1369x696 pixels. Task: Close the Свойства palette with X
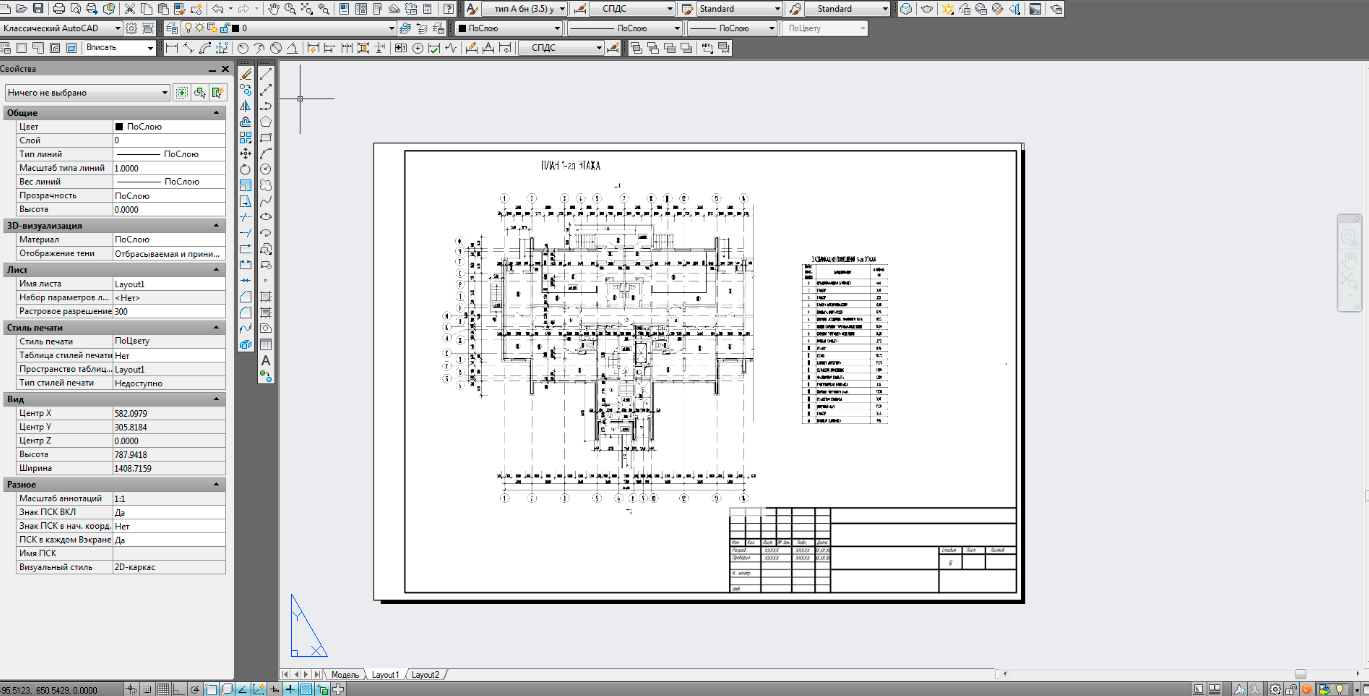[225, 70]
